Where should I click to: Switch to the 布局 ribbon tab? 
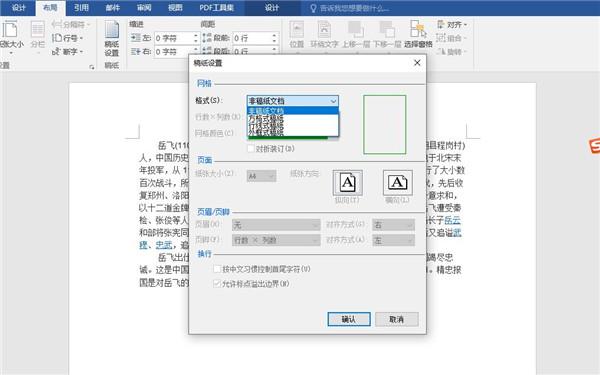[50, 8]
